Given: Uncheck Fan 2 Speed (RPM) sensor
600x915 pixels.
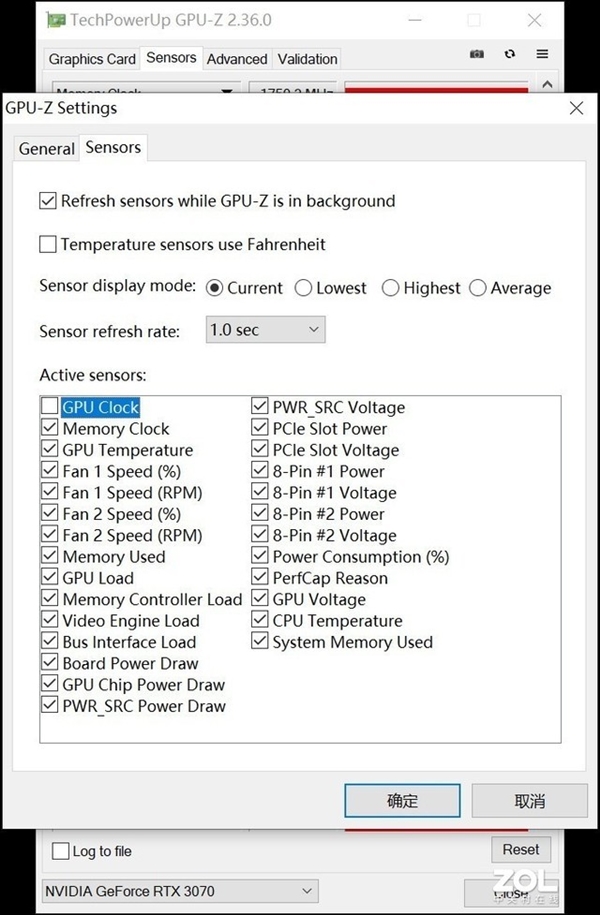Looking at the screenshot, I should click(50, 535).
